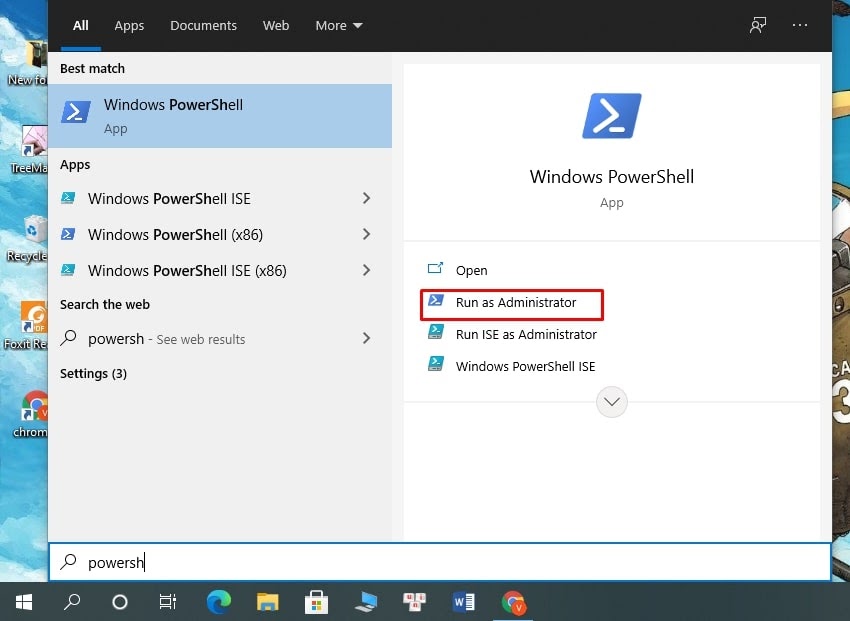Click the search box magnifier icon

68,562
